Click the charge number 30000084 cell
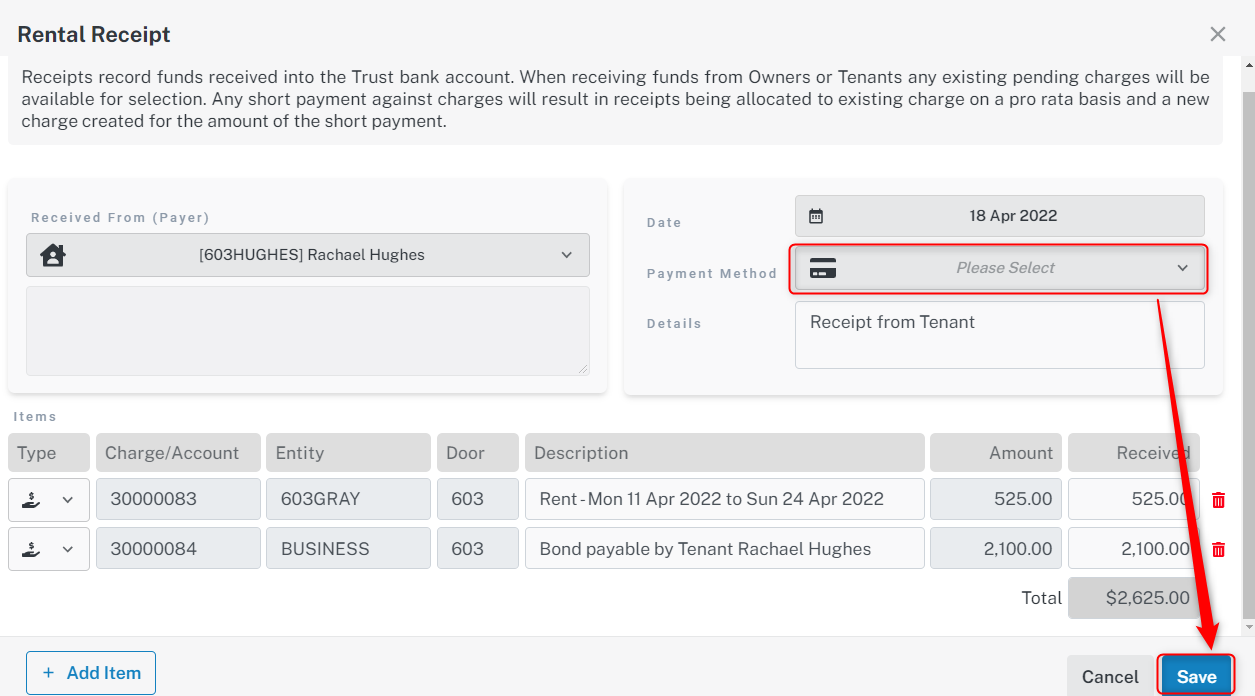The height and width of the screenshot is (696, 1255). point(178,549)
